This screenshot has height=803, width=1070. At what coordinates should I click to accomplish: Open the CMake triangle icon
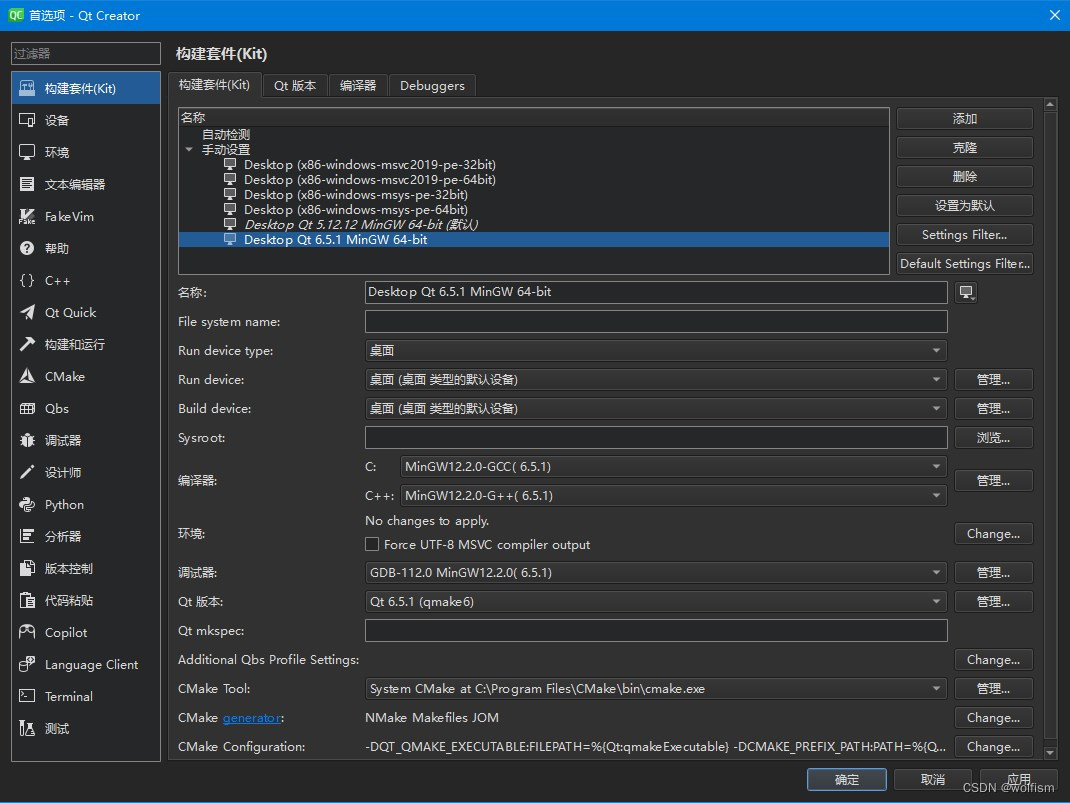pyautogui.click(x=27, y=377)
